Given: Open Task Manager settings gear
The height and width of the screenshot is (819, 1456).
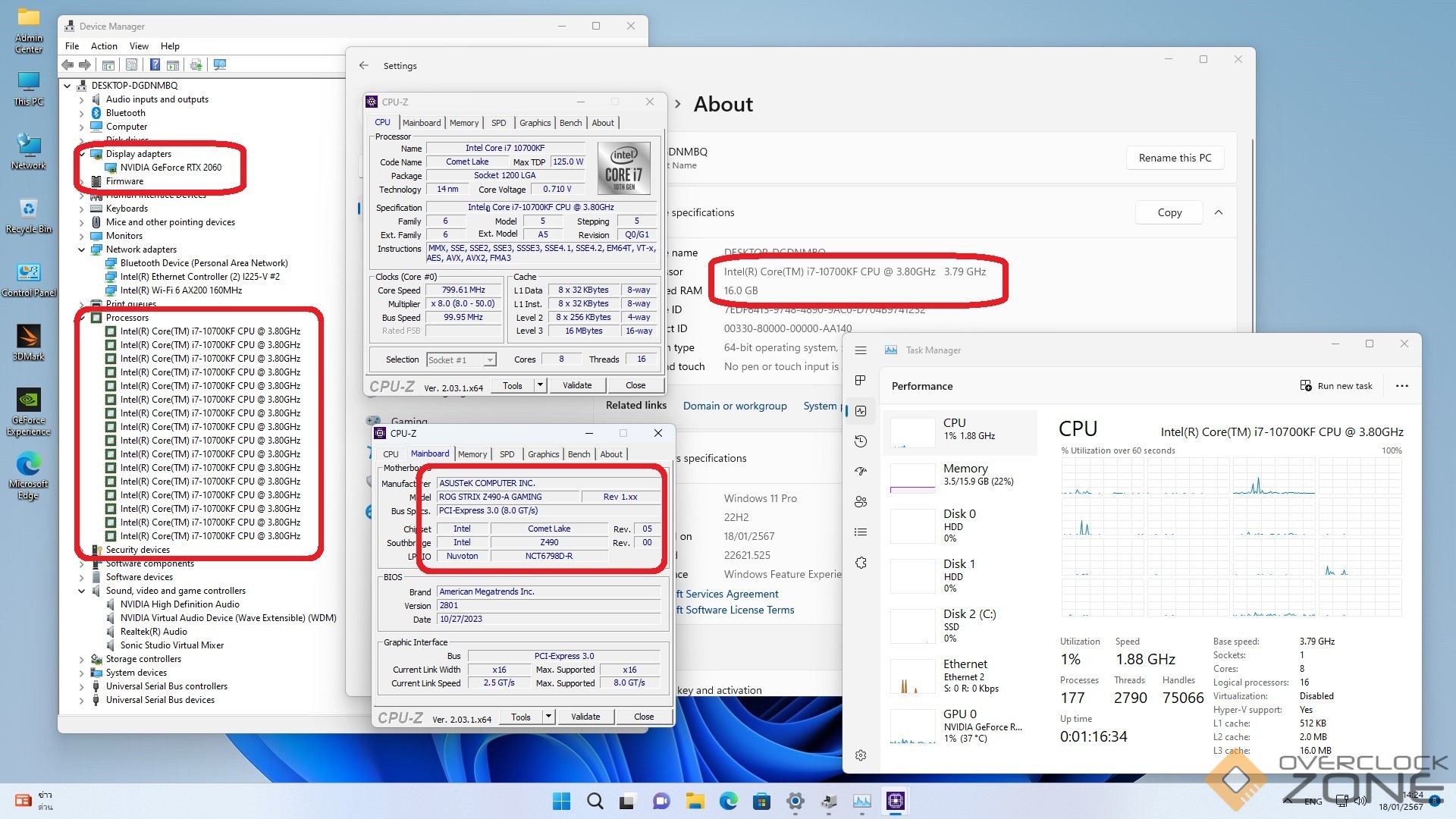Looking at the screenshot, I should point(861,755).
